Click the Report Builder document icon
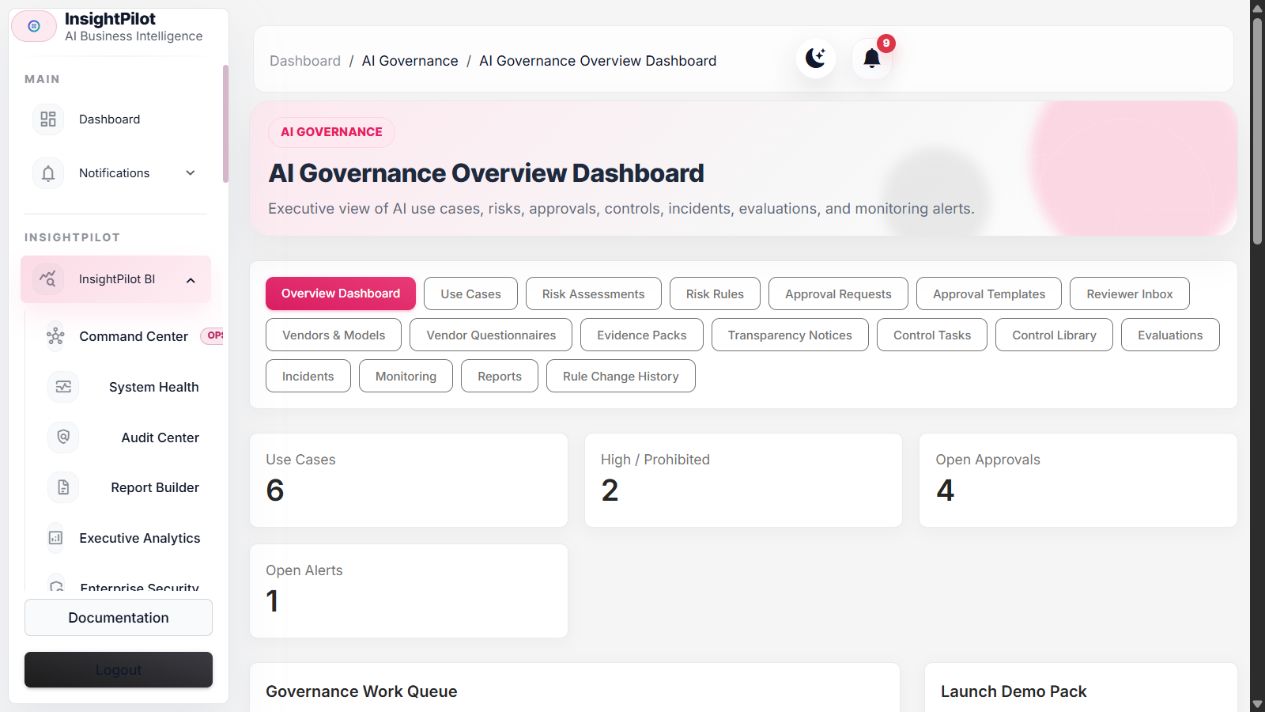Screen dimensions: 1265x712 tap(63, 487)
